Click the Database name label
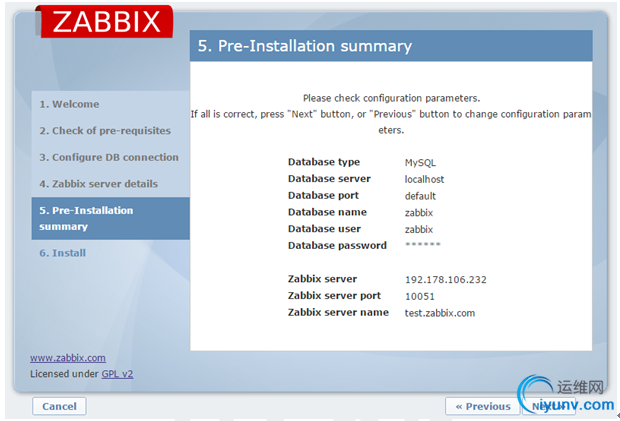The height and width of the screenshot is (421, 620). click(x=327, y=212)
